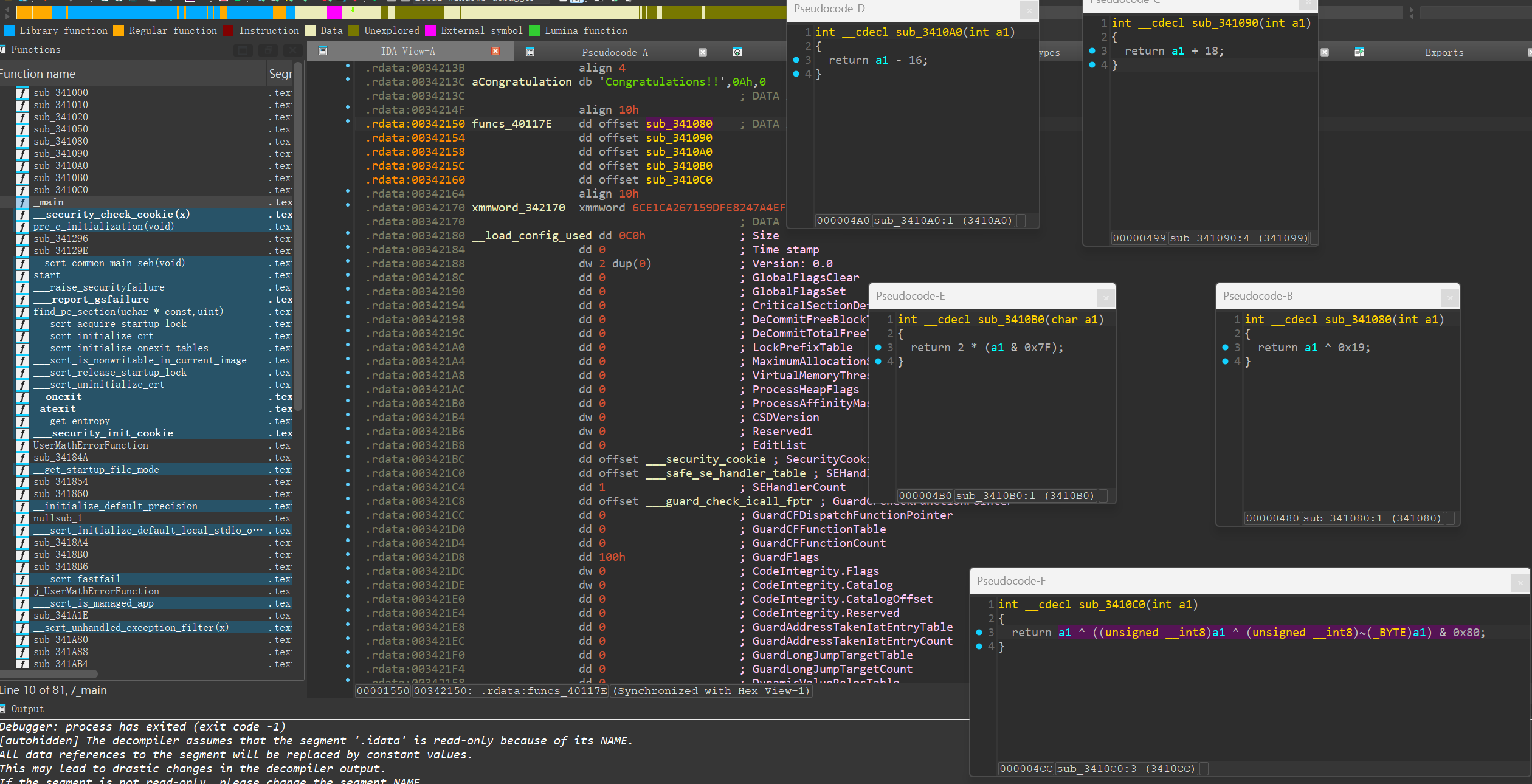
Task: Switch to the Exports tab
Action: 1444,52
